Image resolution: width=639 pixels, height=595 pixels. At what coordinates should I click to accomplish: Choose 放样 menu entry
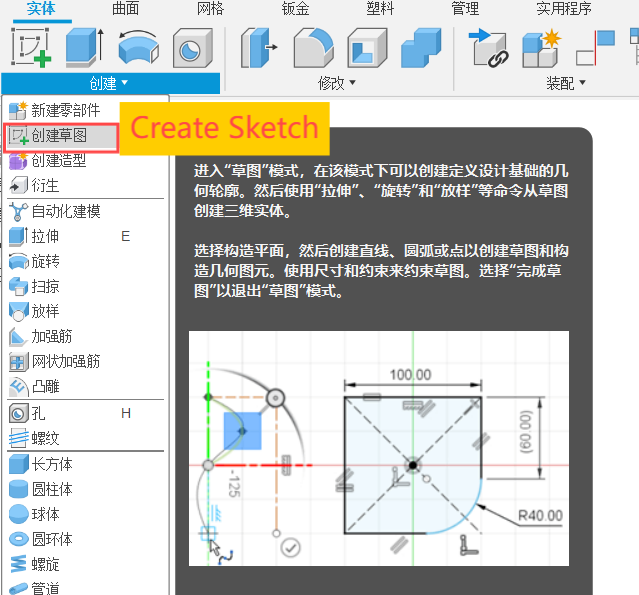pos(86,311)
